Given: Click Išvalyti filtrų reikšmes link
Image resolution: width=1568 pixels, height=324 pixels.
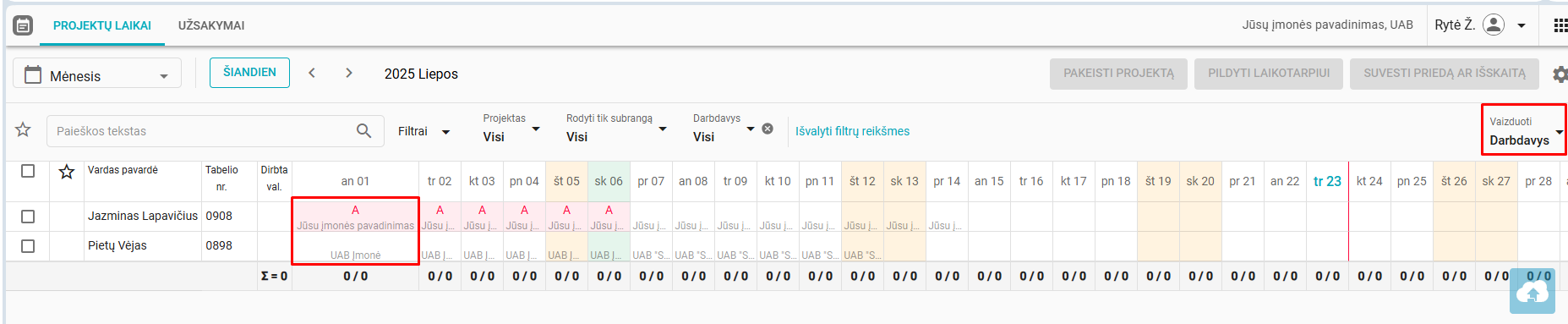Looking at the screenshot, I should [x=852, y=131].
